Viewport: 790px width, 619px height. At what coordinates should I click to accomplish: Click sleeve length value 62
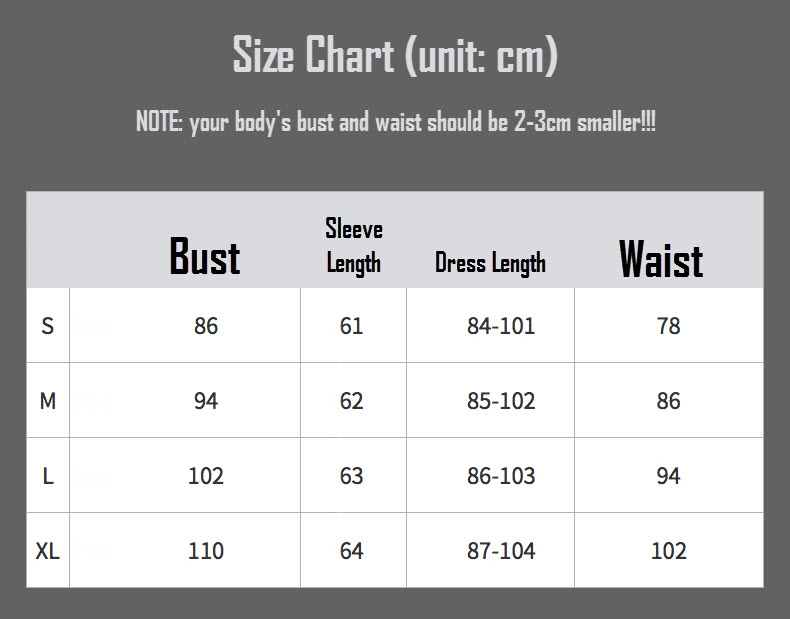click(351, 401)
